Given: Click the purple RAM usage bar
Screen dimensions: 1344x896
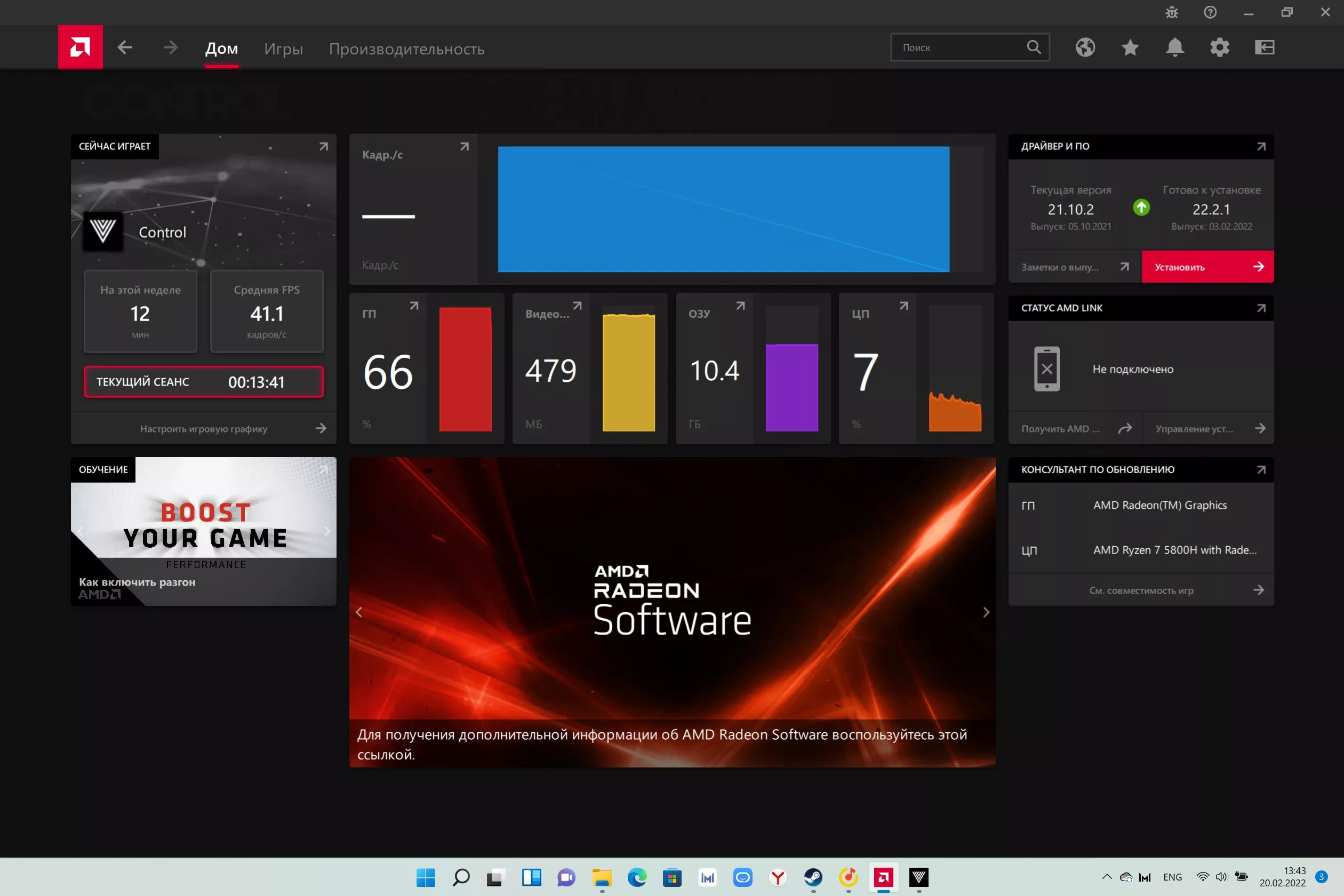Looking at the screenshot, I should pyautogui.click(x=791, y=387).
